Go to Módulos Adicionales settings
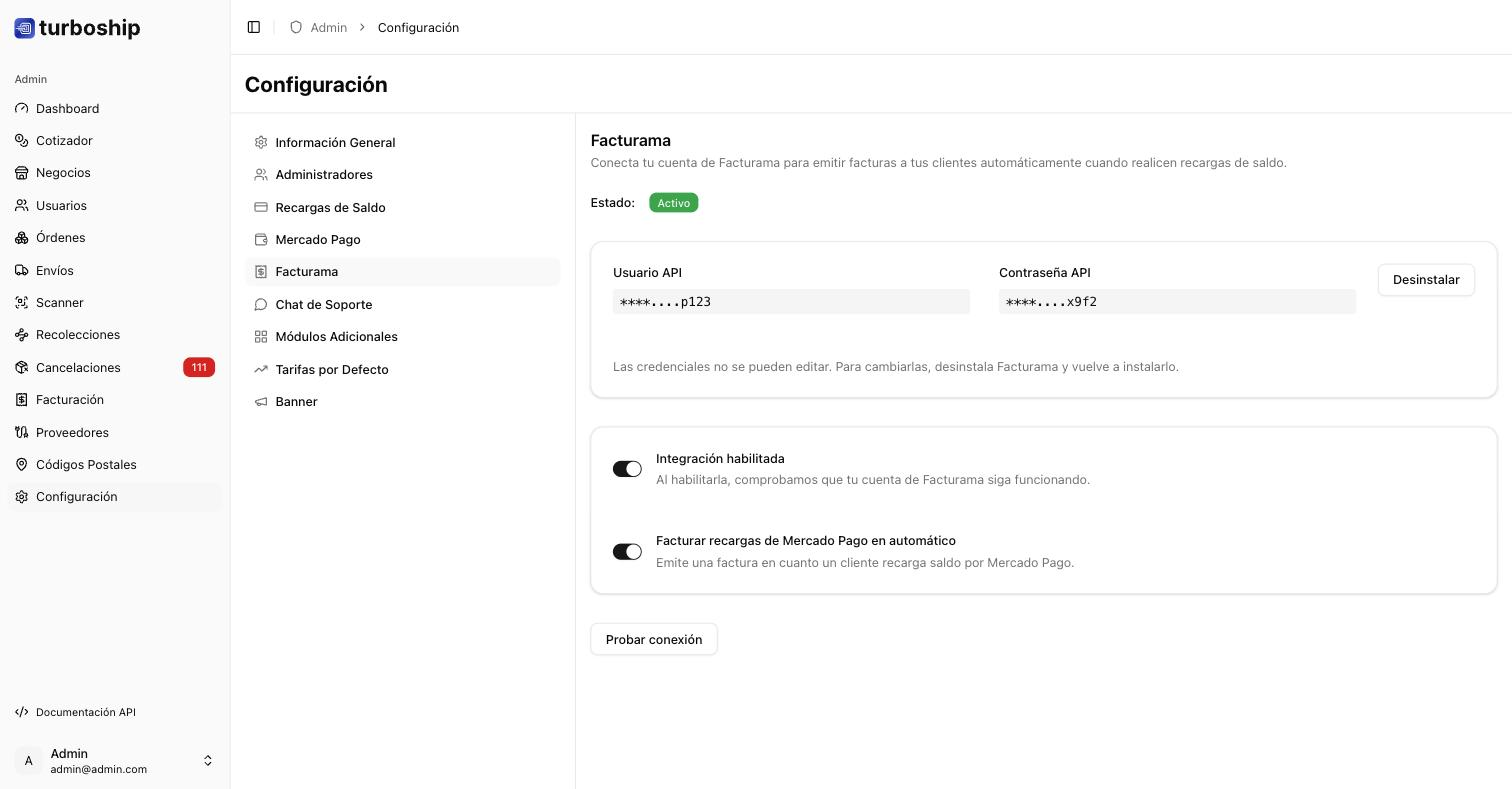 (402, 337)
